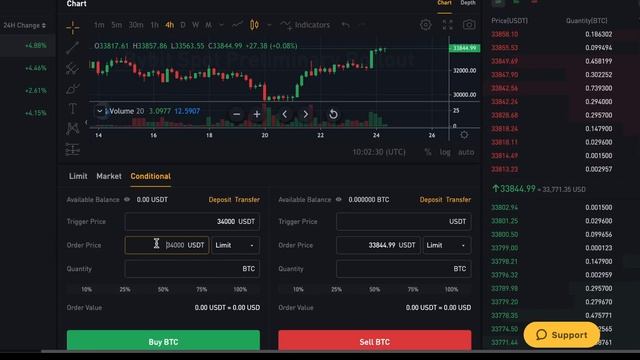The image size is (640, 360).
Task: Choose the candlestick chart style icon
Action: (254, 25)
